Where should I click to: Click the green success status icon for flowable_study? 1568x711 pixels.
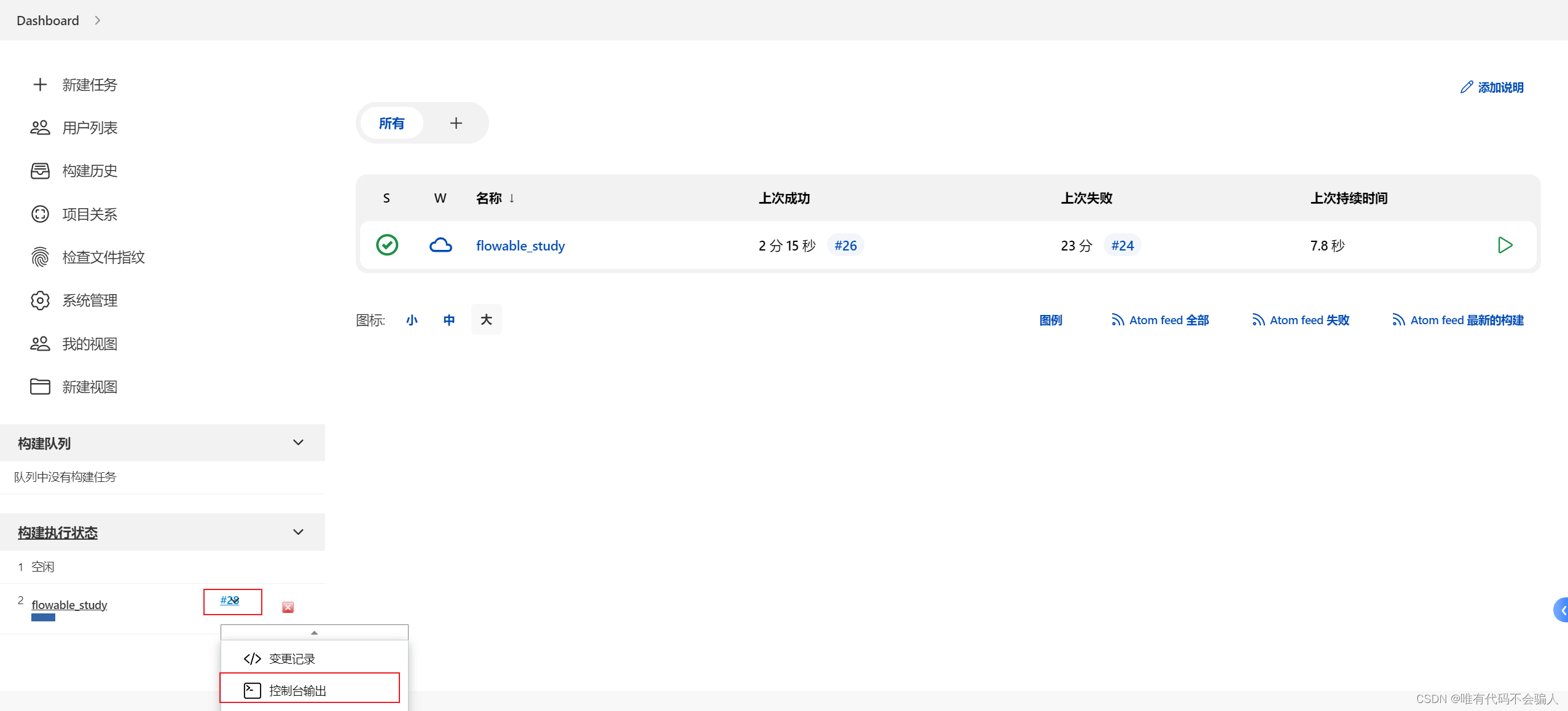point(387,245)
